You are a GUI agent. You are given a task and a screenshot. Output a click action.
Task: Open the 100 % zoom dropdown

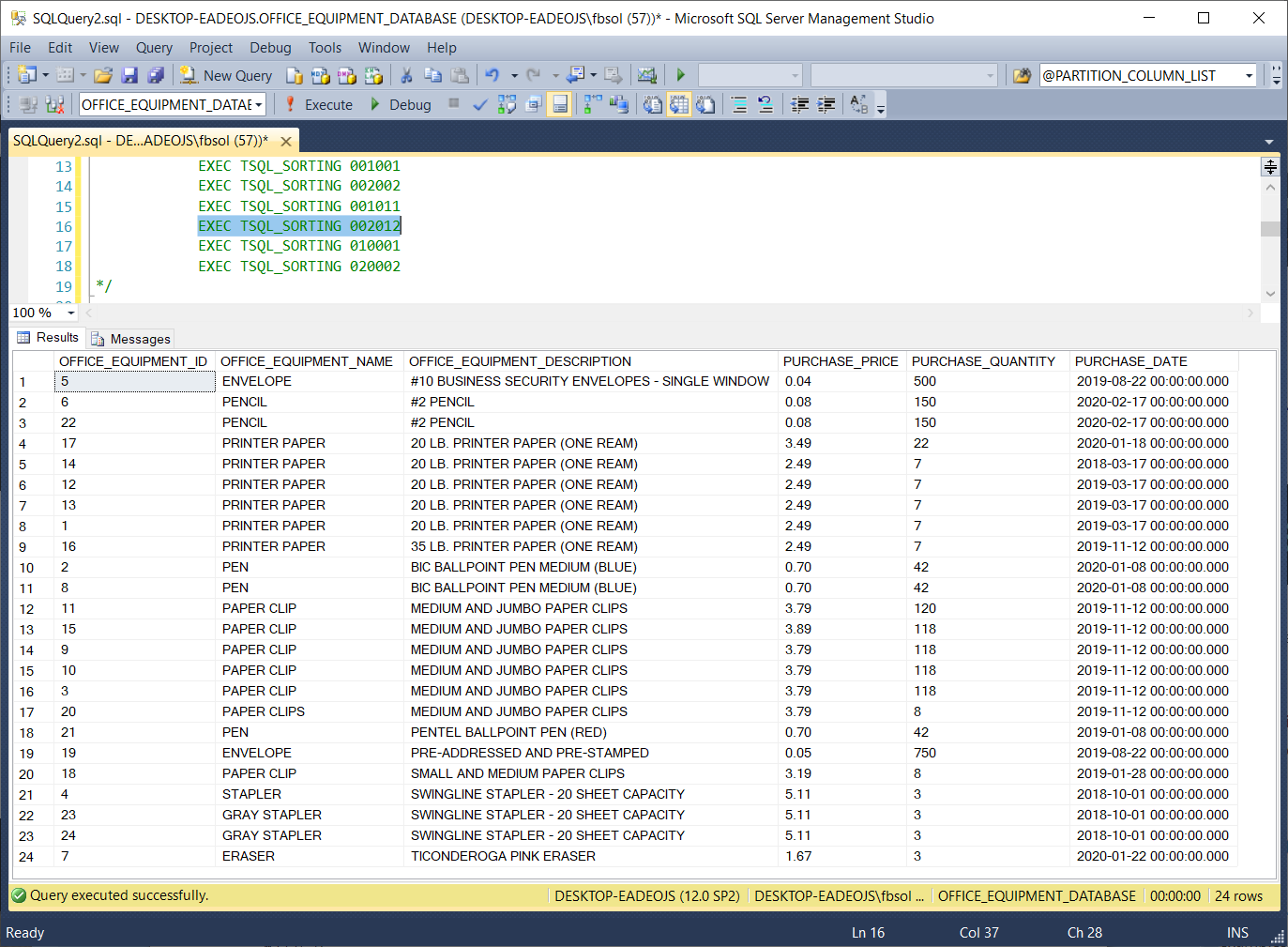pyautogui.click(x=71, y=313)
